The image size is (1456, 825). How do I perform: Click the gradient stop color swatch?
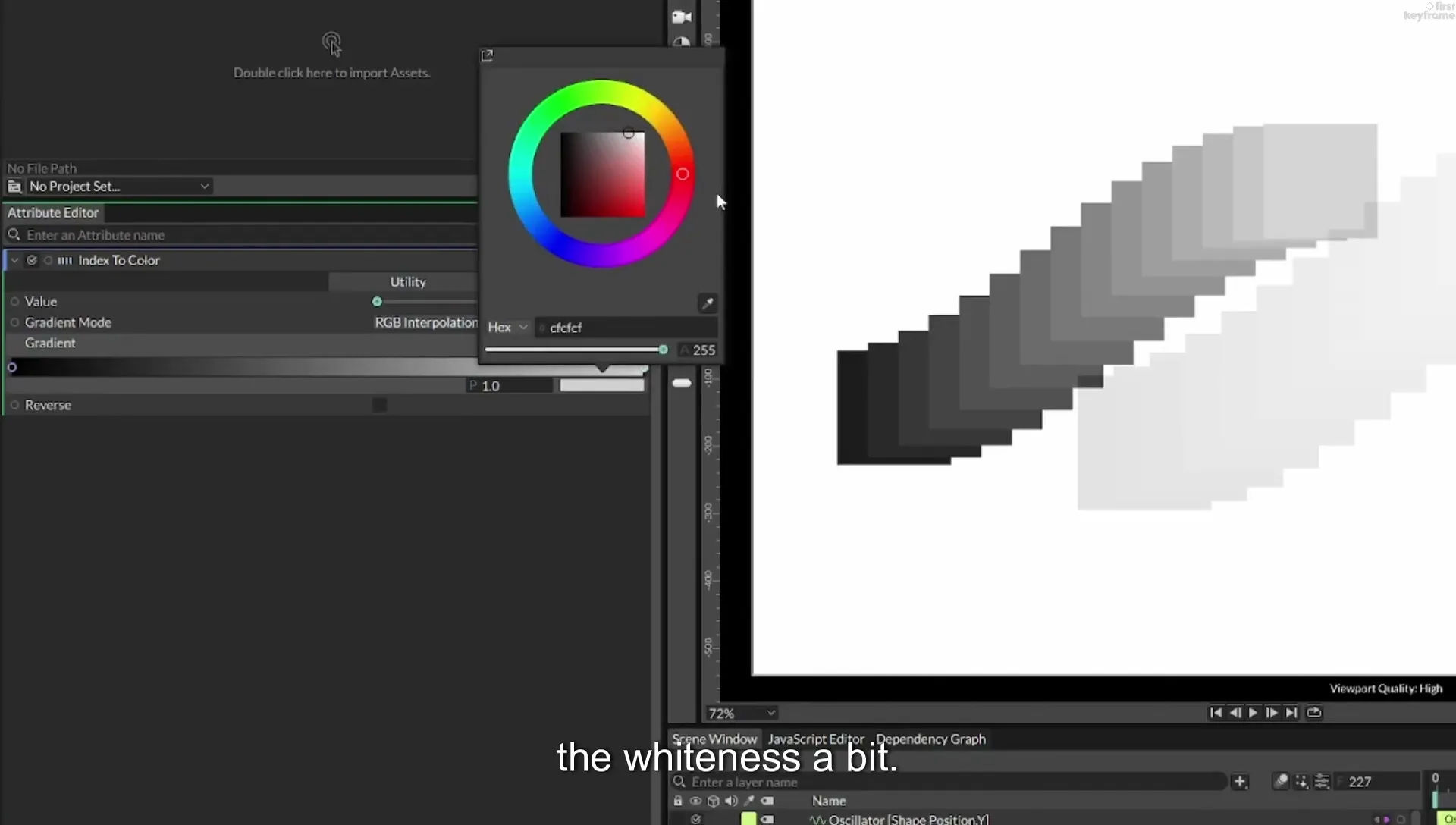[x=601, y=385]
